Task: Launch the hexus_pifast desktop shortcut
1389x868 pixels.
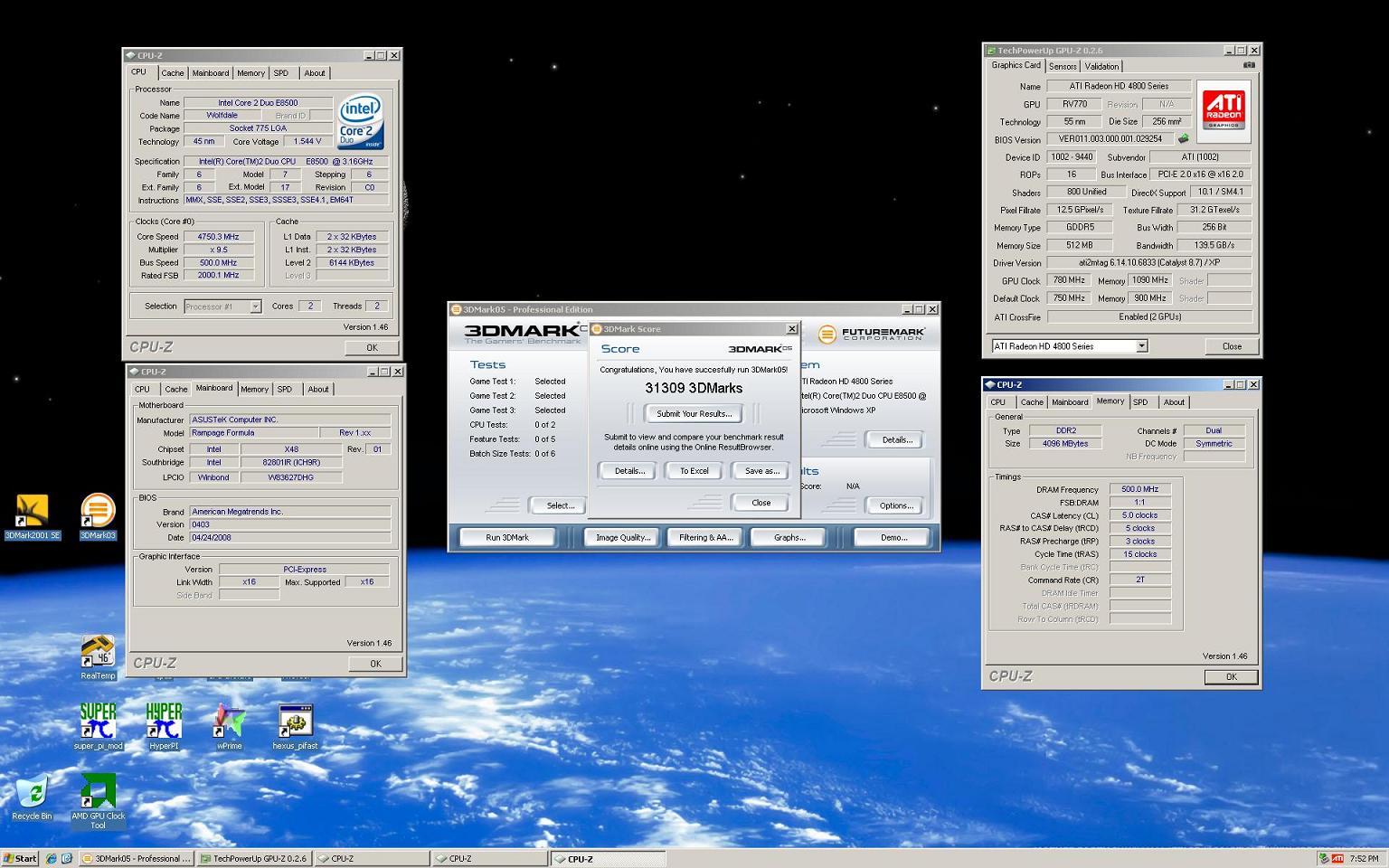Action: [295, 726]
